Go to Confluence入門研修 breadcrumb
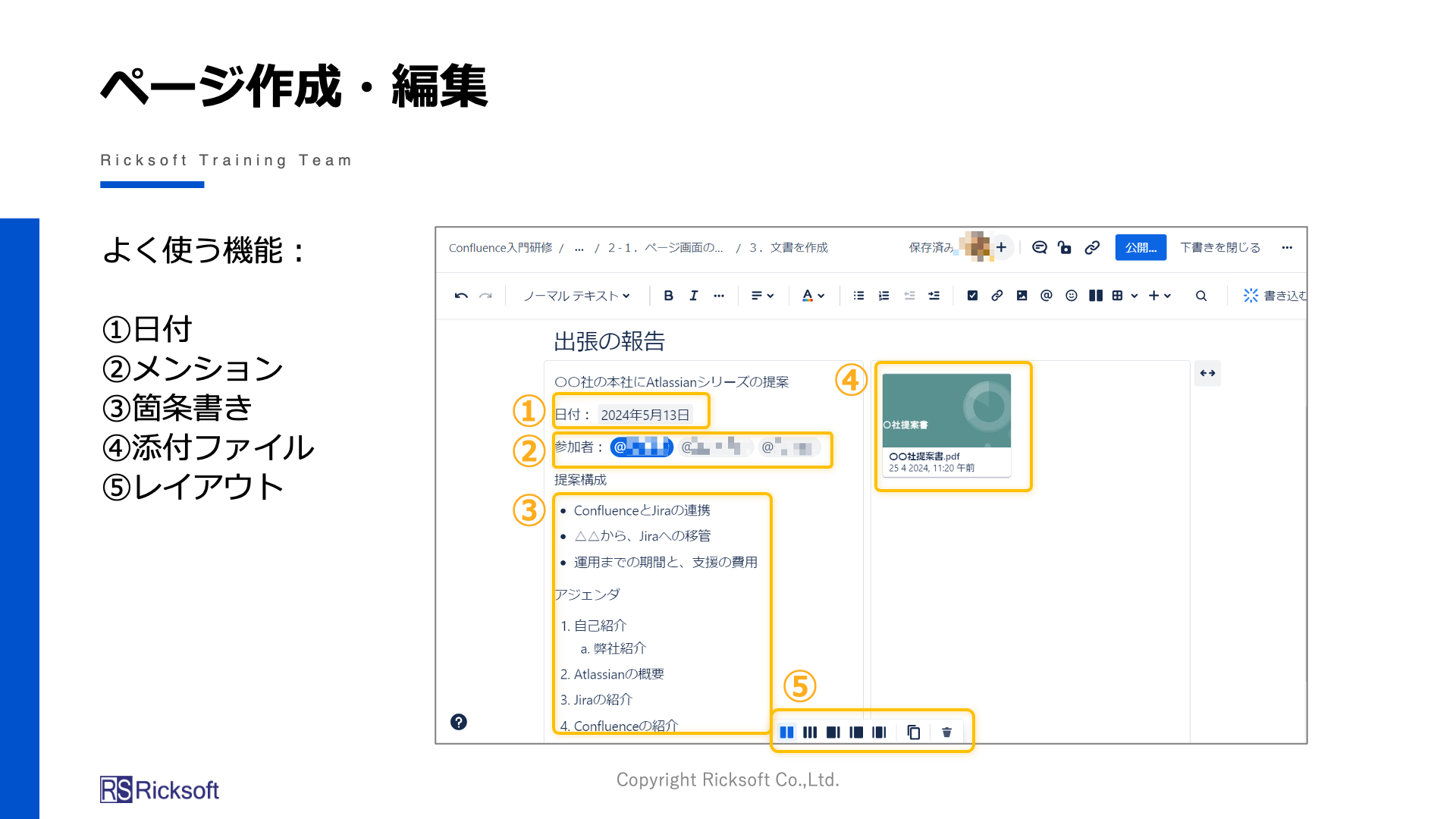 pos(500,248)
